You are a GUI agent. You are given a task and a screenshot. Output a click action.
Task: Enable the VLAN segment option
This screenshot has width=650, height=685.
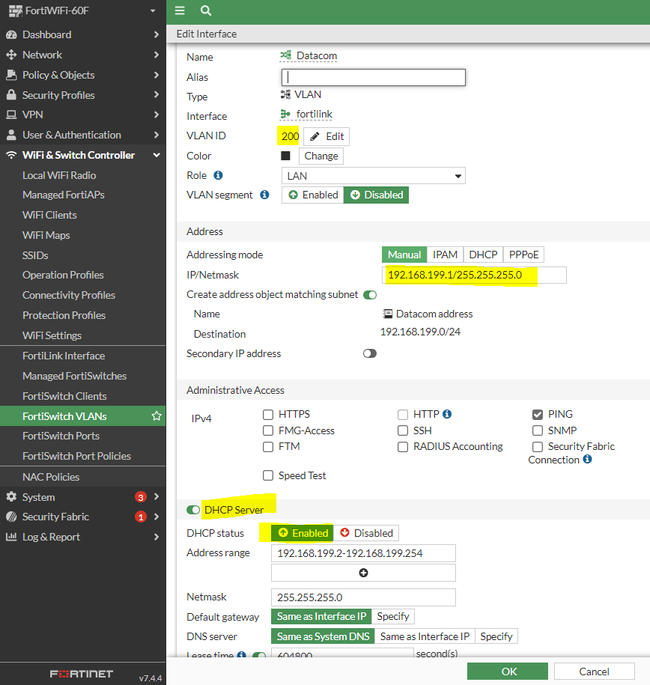(x=313, y=195)
